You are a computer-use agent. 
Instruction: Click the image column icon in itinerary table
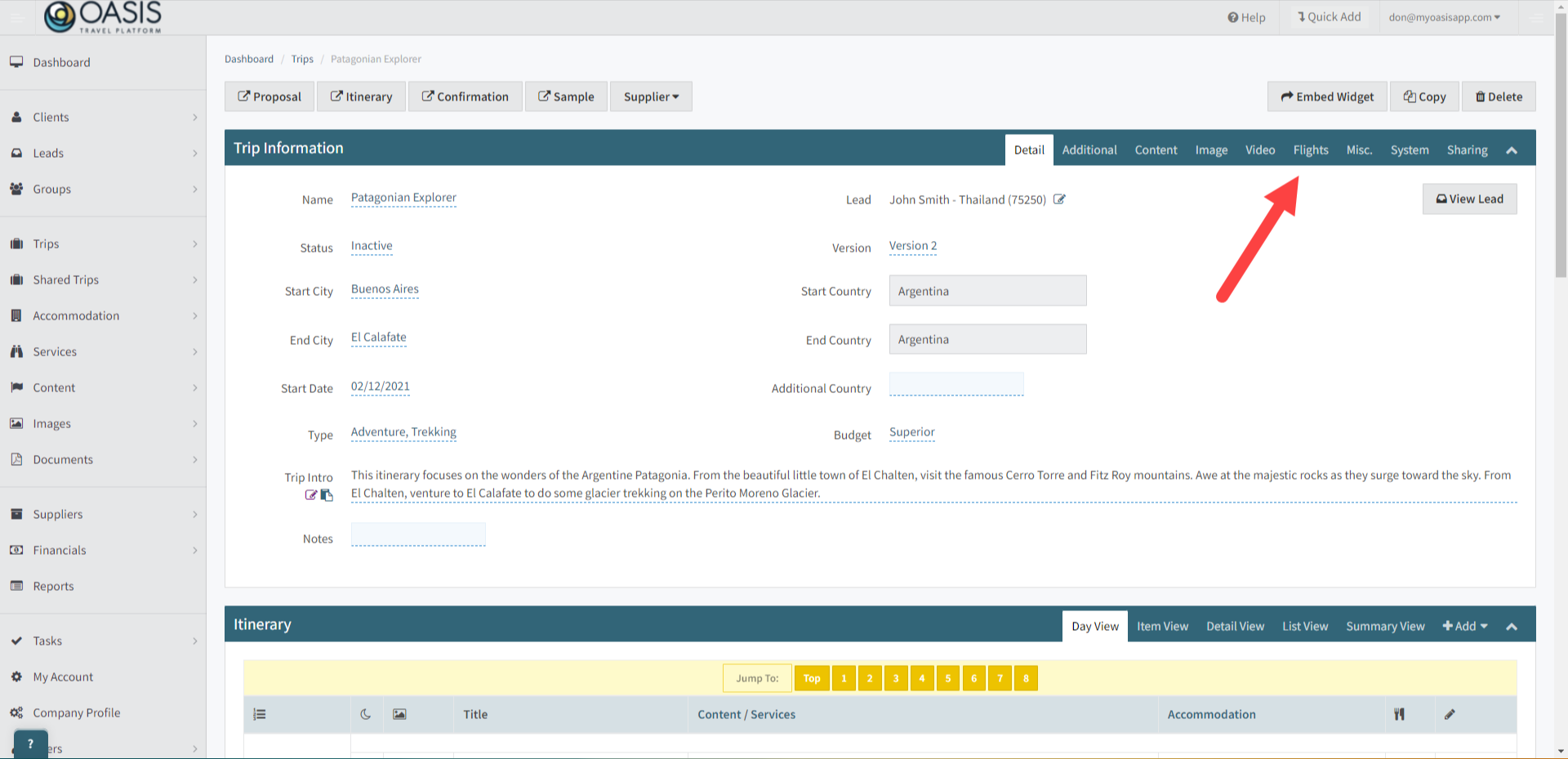click(399, 714)
